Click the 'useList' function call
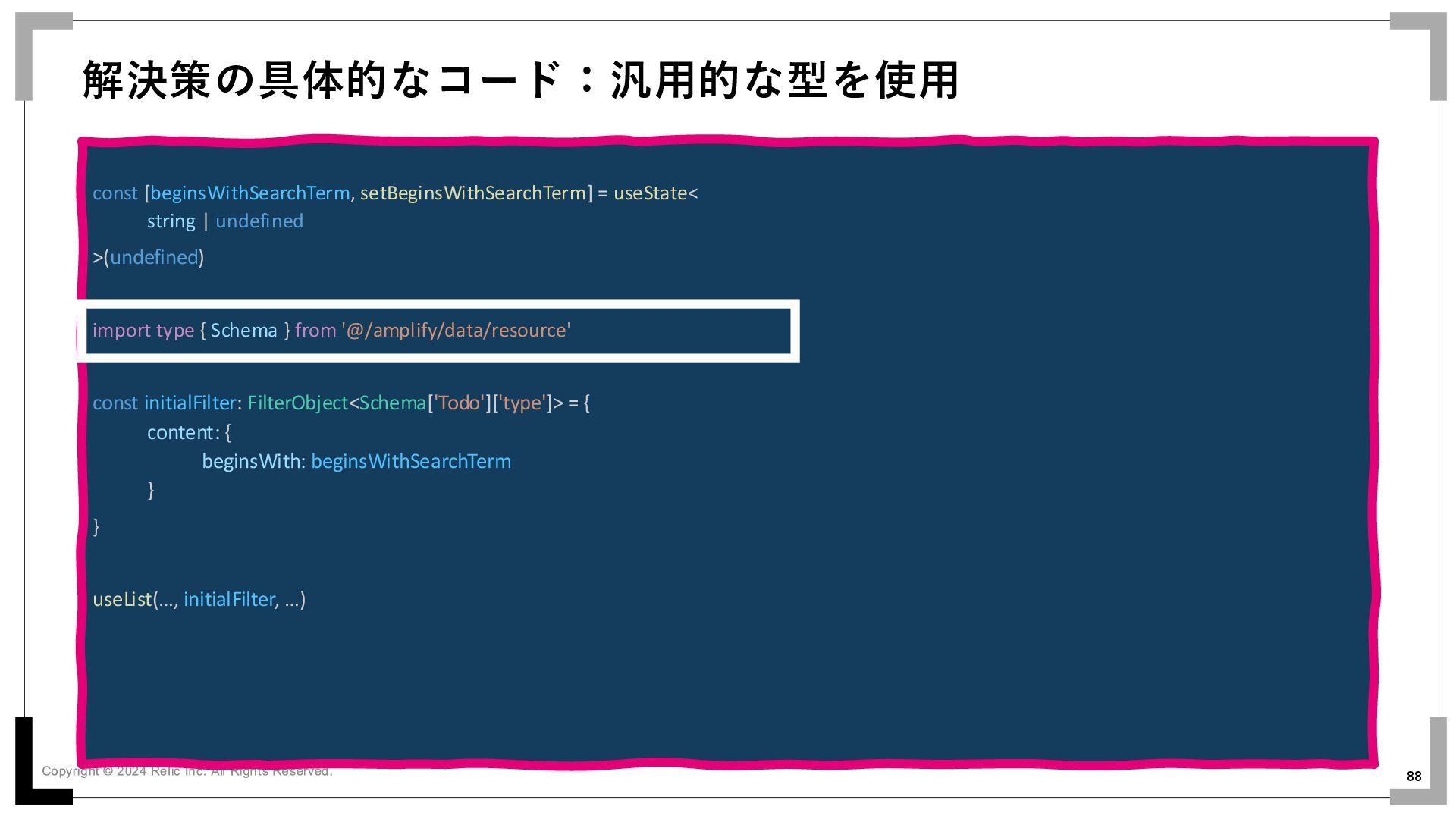The height and width of the screenshot is (819, 1456). tap(122, 600)
